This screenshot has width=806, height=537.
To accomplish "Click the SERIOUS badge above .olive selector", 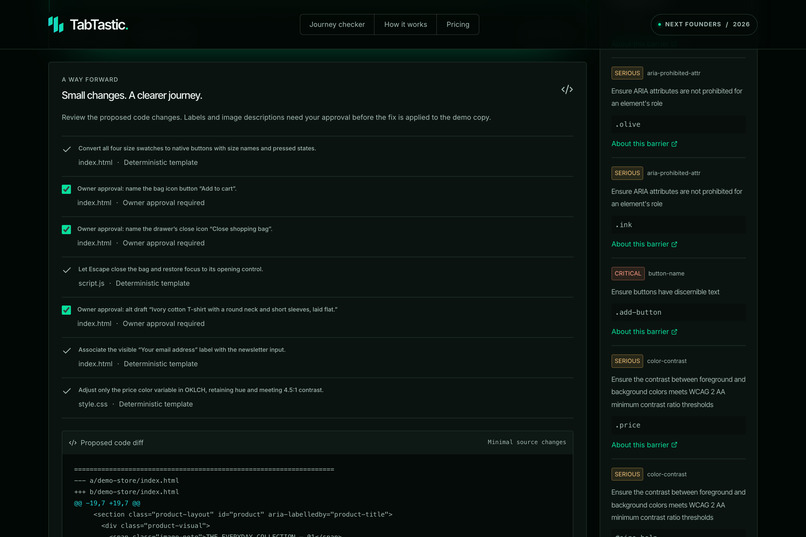I will 627,73.
